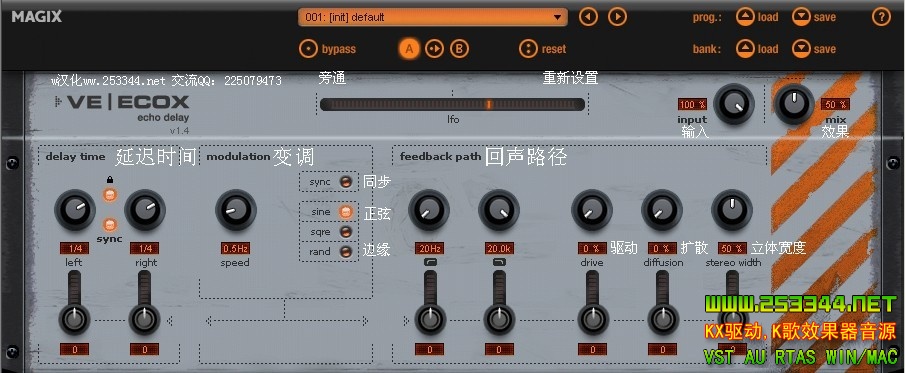Screen dimensions: 906x373
Task: Click the 0 value below diffusion slider
Action: [662, 349]
